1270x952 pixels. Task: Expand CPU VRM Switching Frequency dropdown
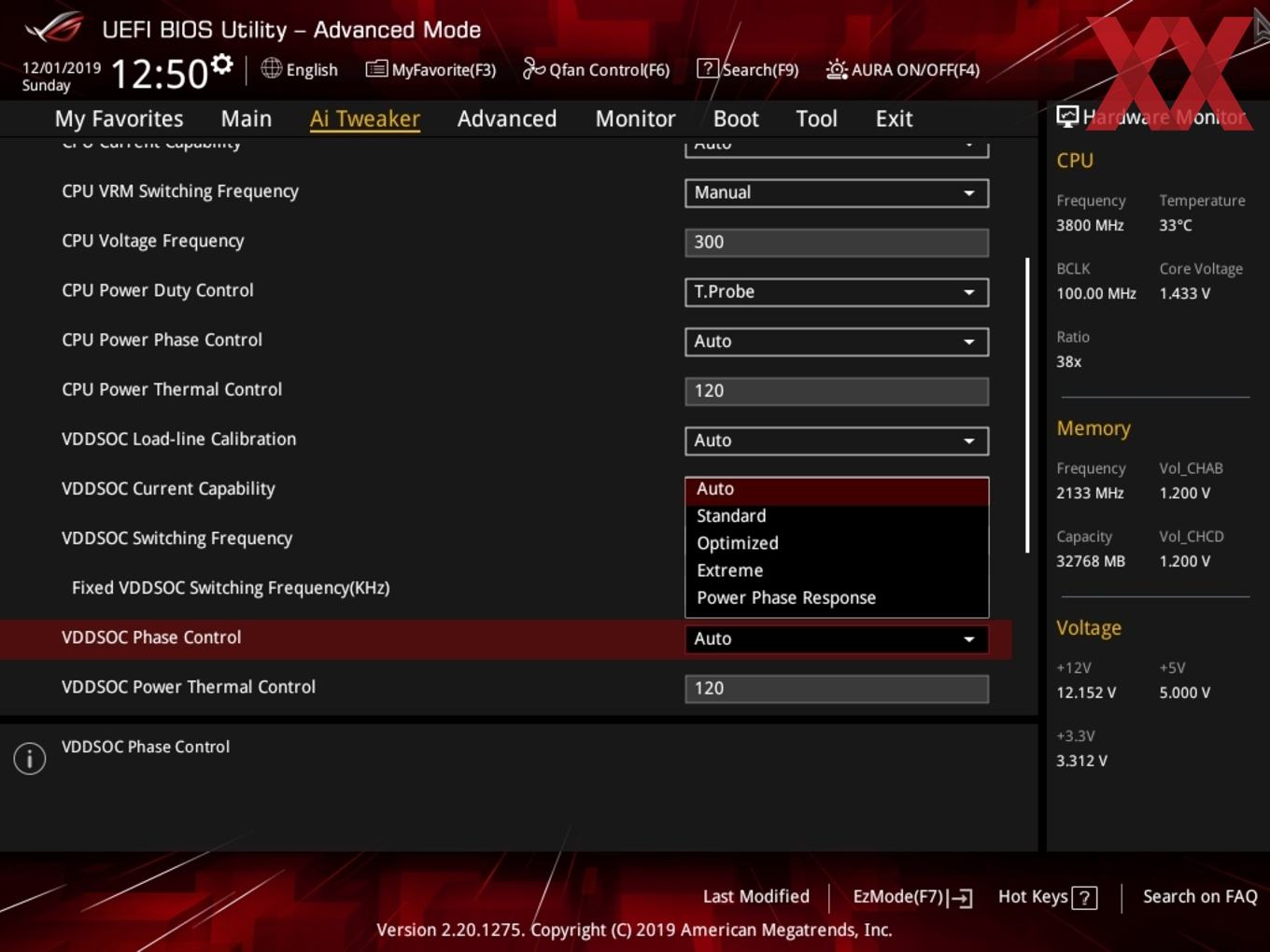[x=837, y=192]
